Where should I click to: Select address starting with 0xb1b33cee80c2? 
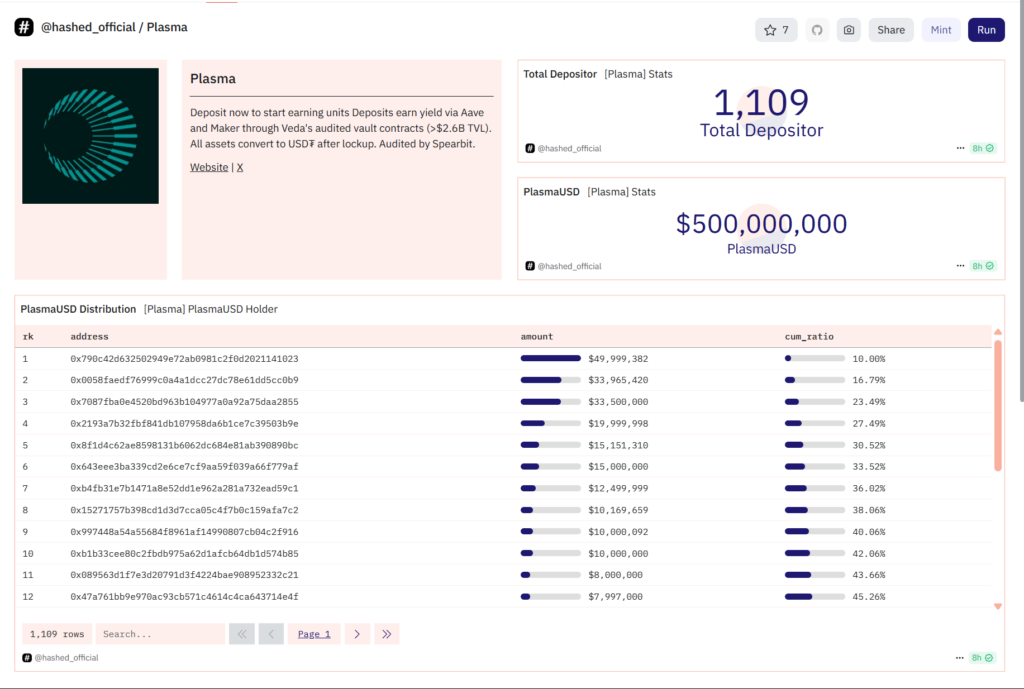[x=184, y=554]
